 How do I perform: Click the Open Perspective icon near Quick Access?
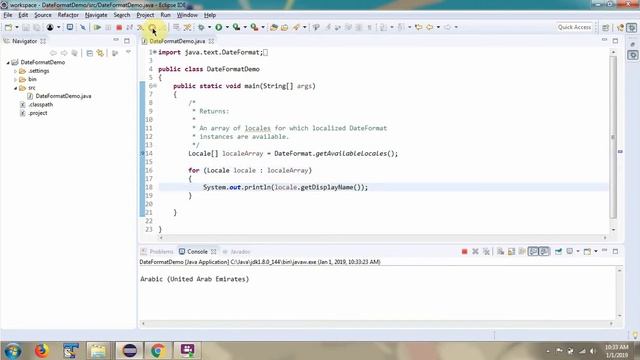click(606, 27)
